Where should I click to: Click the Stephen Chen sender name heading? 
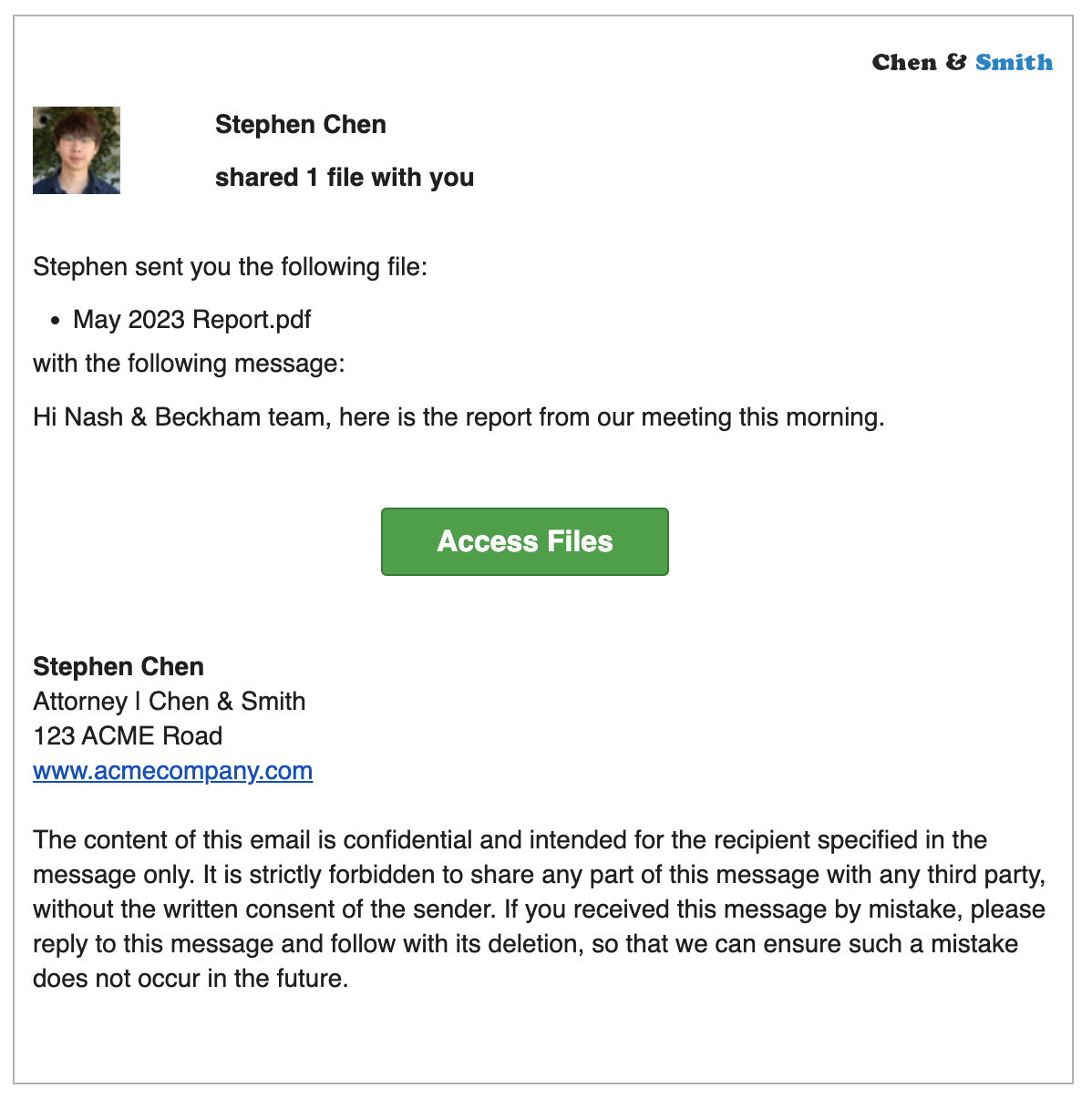(301, 124)
